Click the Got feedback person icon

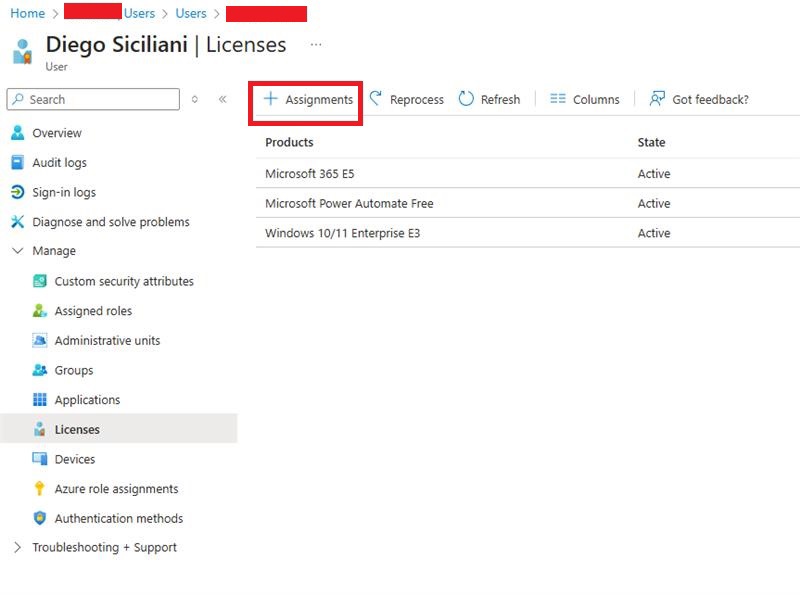(x=657, y=98)
